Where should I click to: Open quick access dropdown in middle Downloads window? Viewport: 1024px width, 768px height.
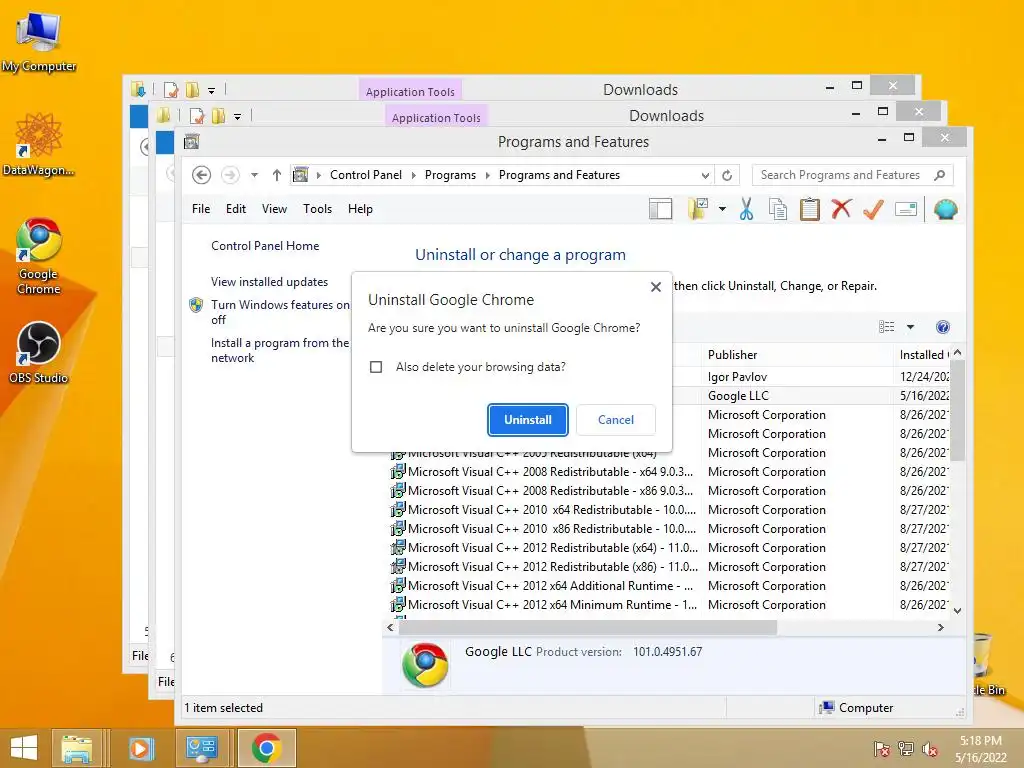pos(238,117)
